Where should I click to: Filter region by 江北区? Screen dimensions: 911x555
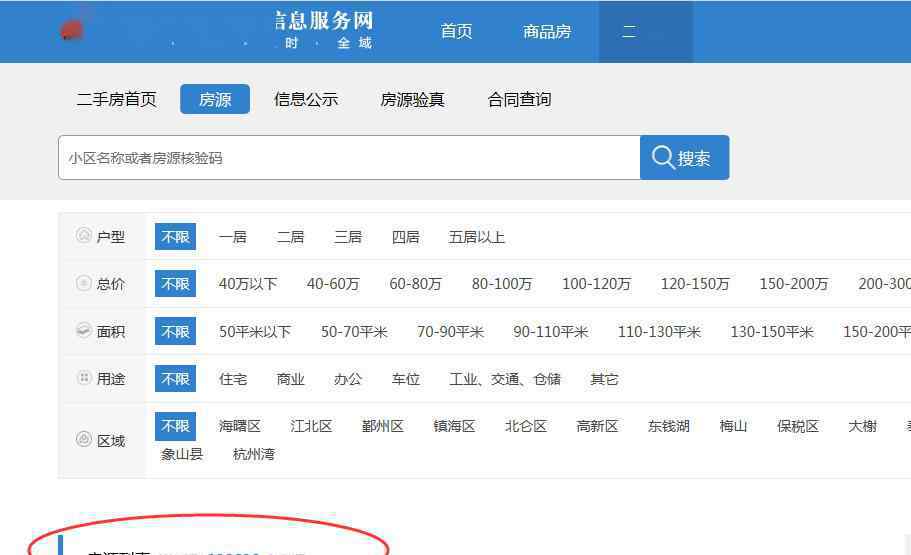coord(311,426)
